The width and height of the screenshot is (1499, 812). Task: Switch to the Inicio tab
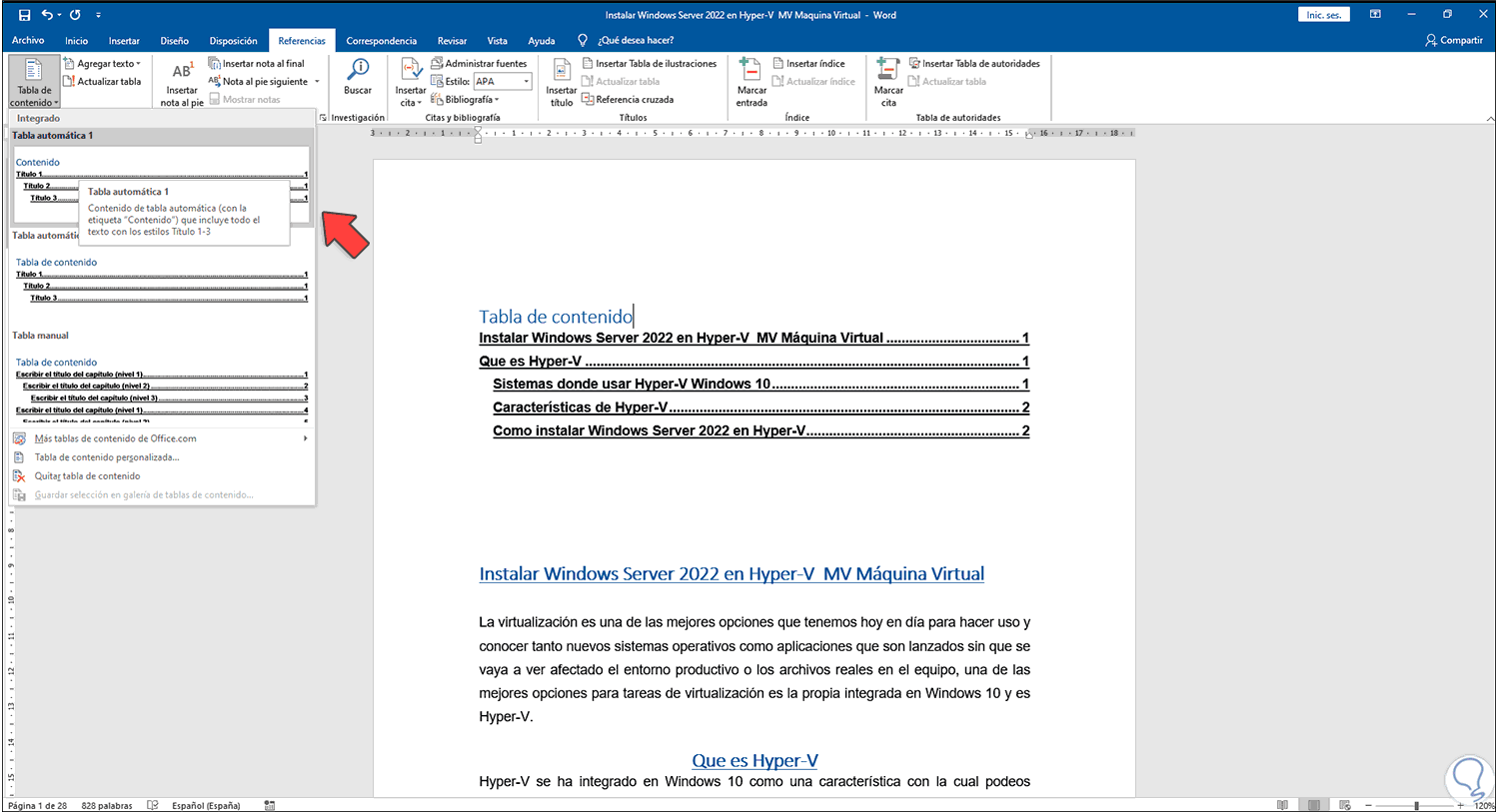tap(76, 41)
